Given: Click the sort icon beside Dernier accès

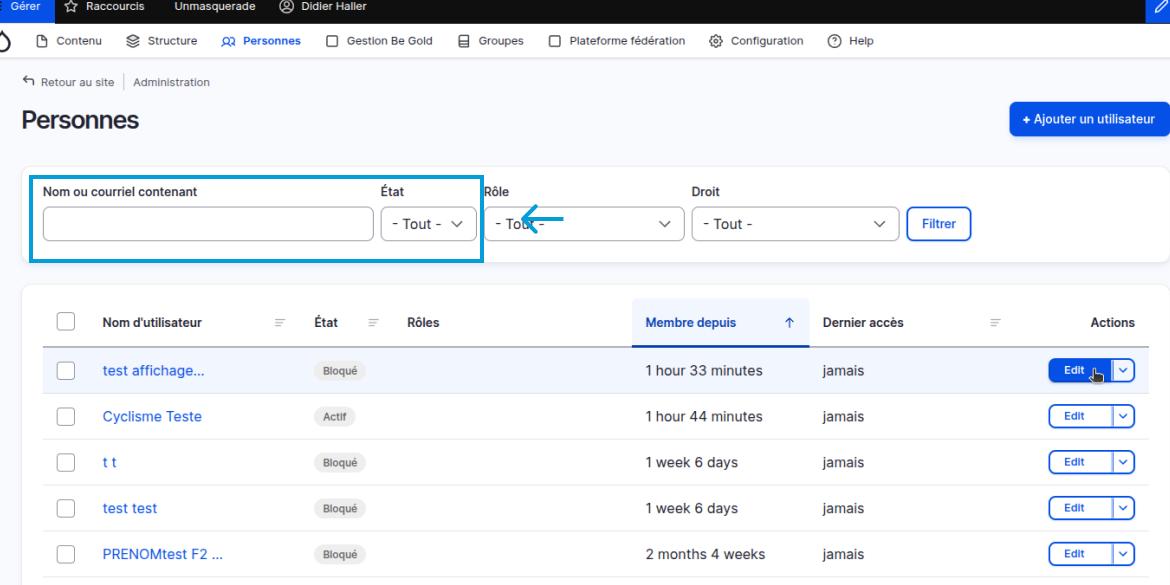Looking at the screenshot, I should 995,323.
